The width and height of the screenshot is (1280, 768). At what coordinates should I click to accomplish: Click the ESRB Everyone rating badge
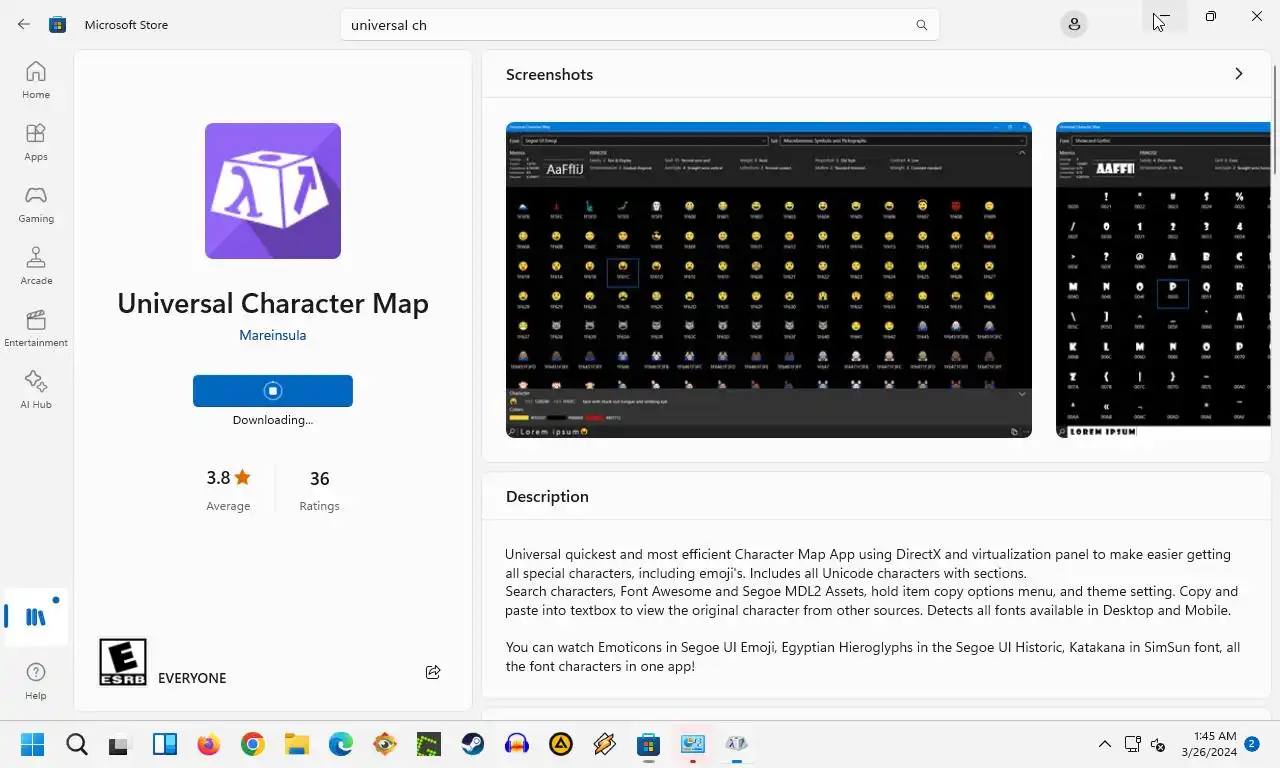(123, 662)
